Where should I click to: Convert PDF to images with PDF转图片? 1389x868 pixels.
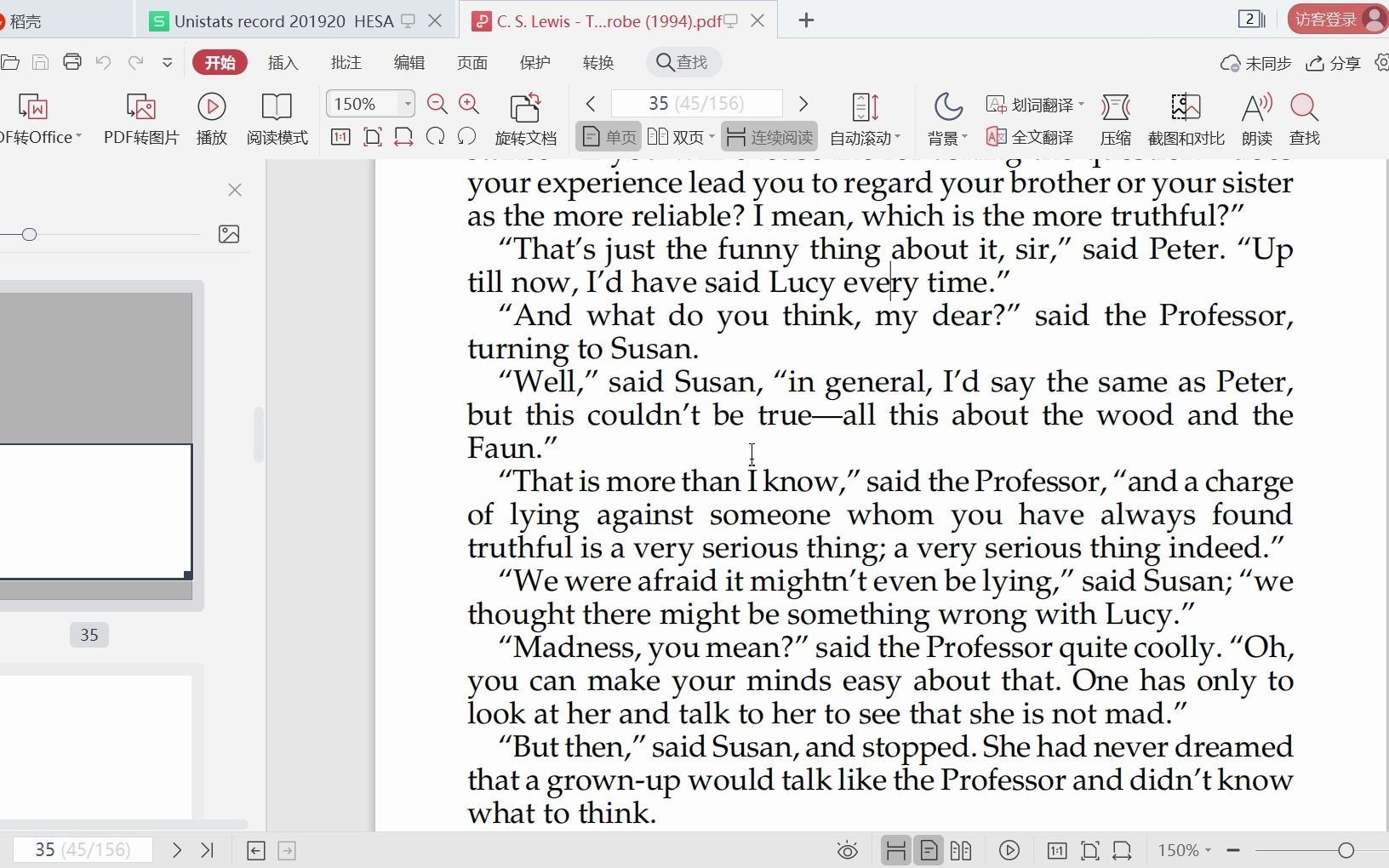pyautogui.click(x=141, y=119)
